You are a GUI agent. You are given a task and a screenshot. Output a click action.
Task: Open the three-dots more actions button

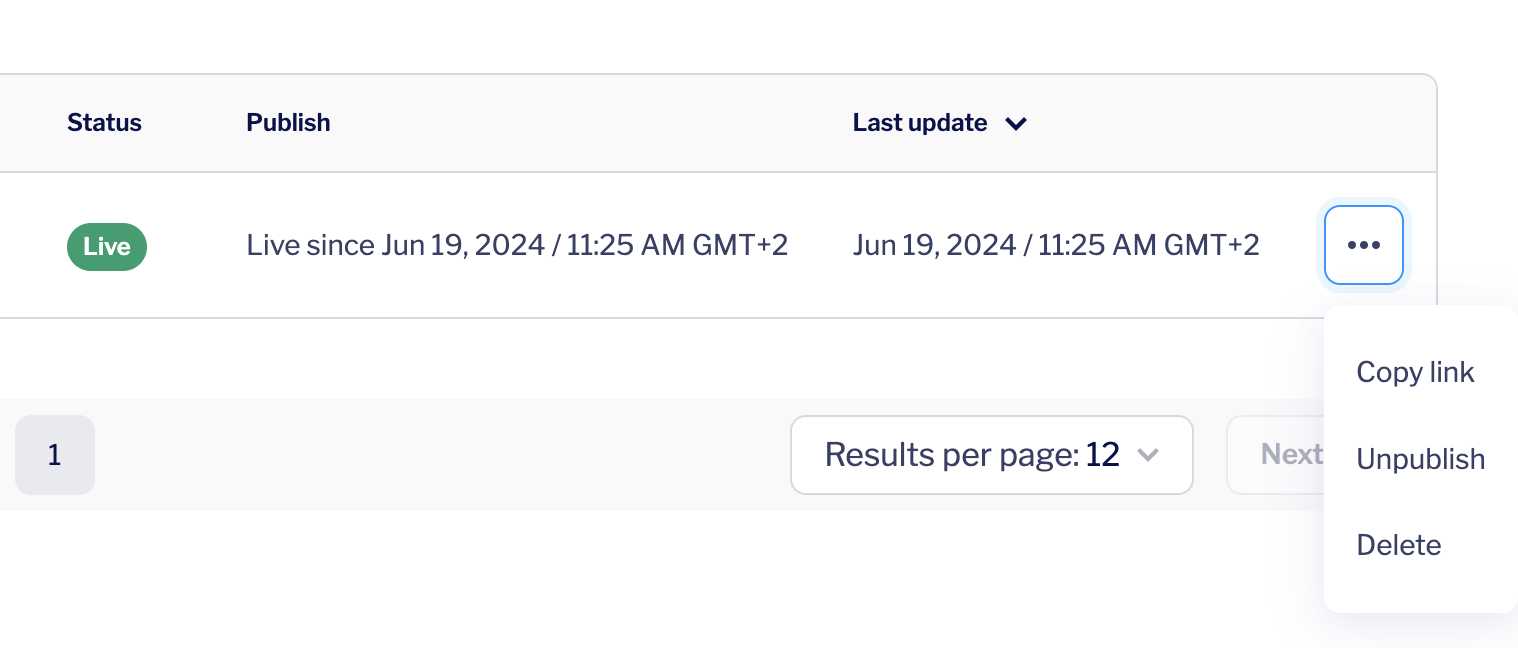(1363, 245)
